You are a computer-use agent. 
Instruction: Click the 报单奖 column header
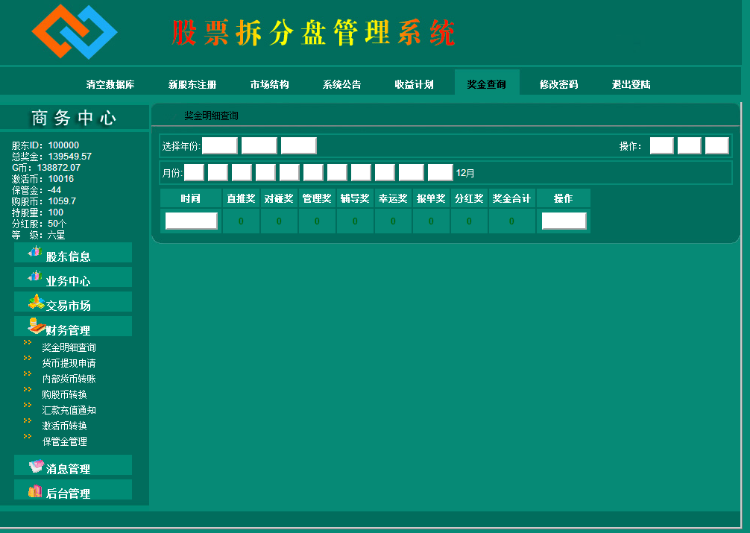coord(431,199)
